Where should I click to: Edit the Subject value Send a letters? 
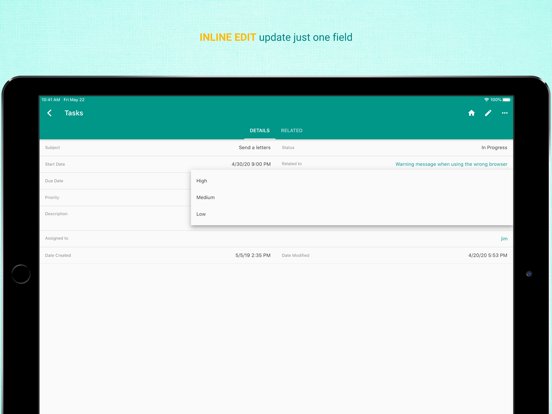255,148
